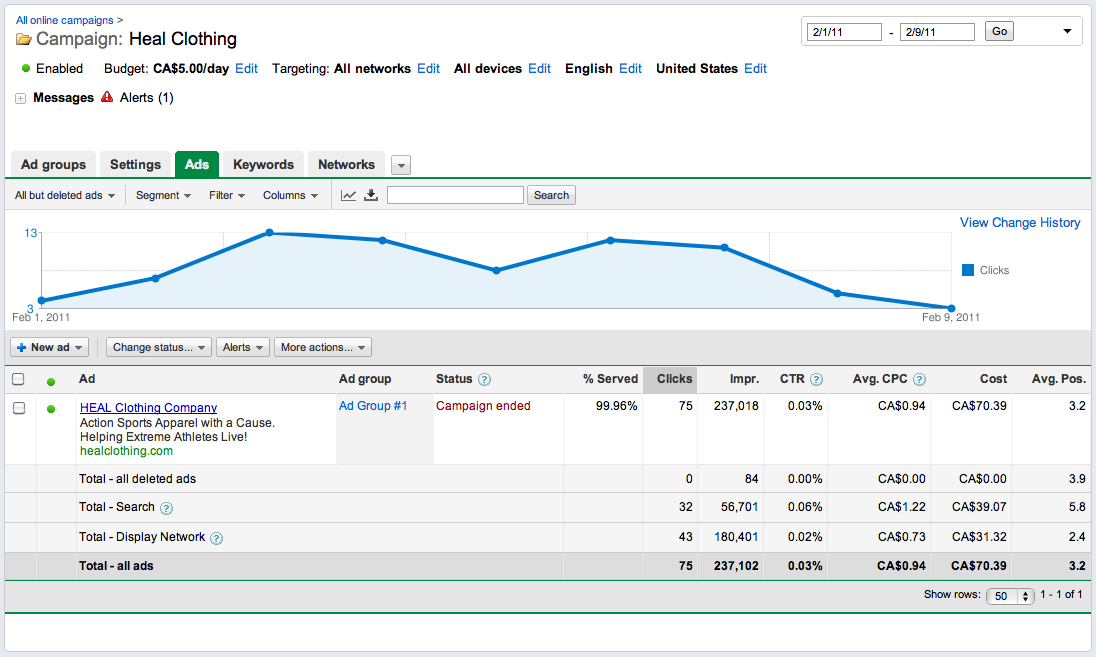
Task: Click help icon for Total - Display Network
Action: [x=217, y=538]
